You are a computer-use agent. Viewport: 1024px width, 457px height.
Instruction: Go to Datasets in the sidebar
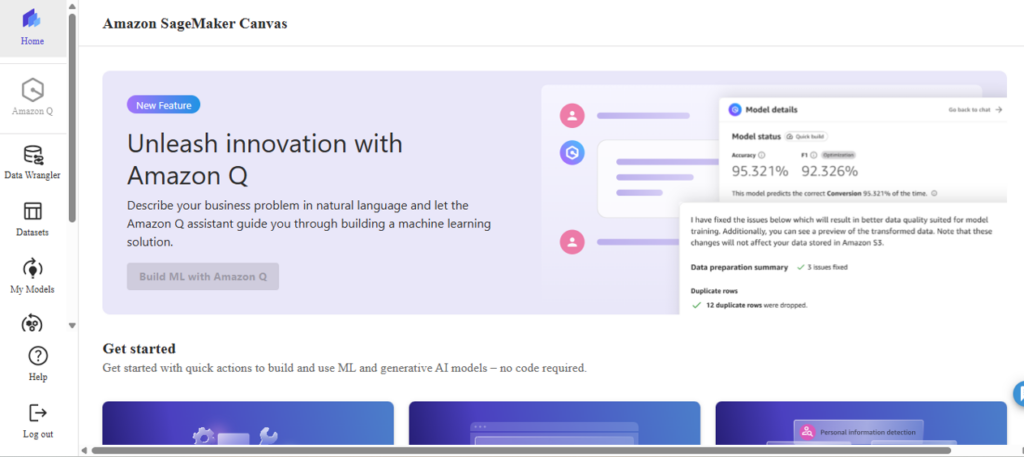(32, 219)
